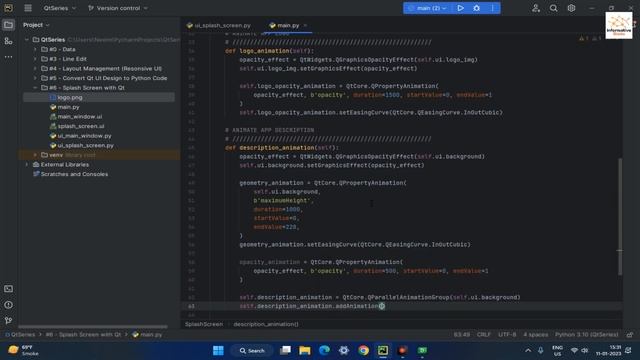Open Search Everywhere magnifier
640x360 pixels.
(553, 8)
